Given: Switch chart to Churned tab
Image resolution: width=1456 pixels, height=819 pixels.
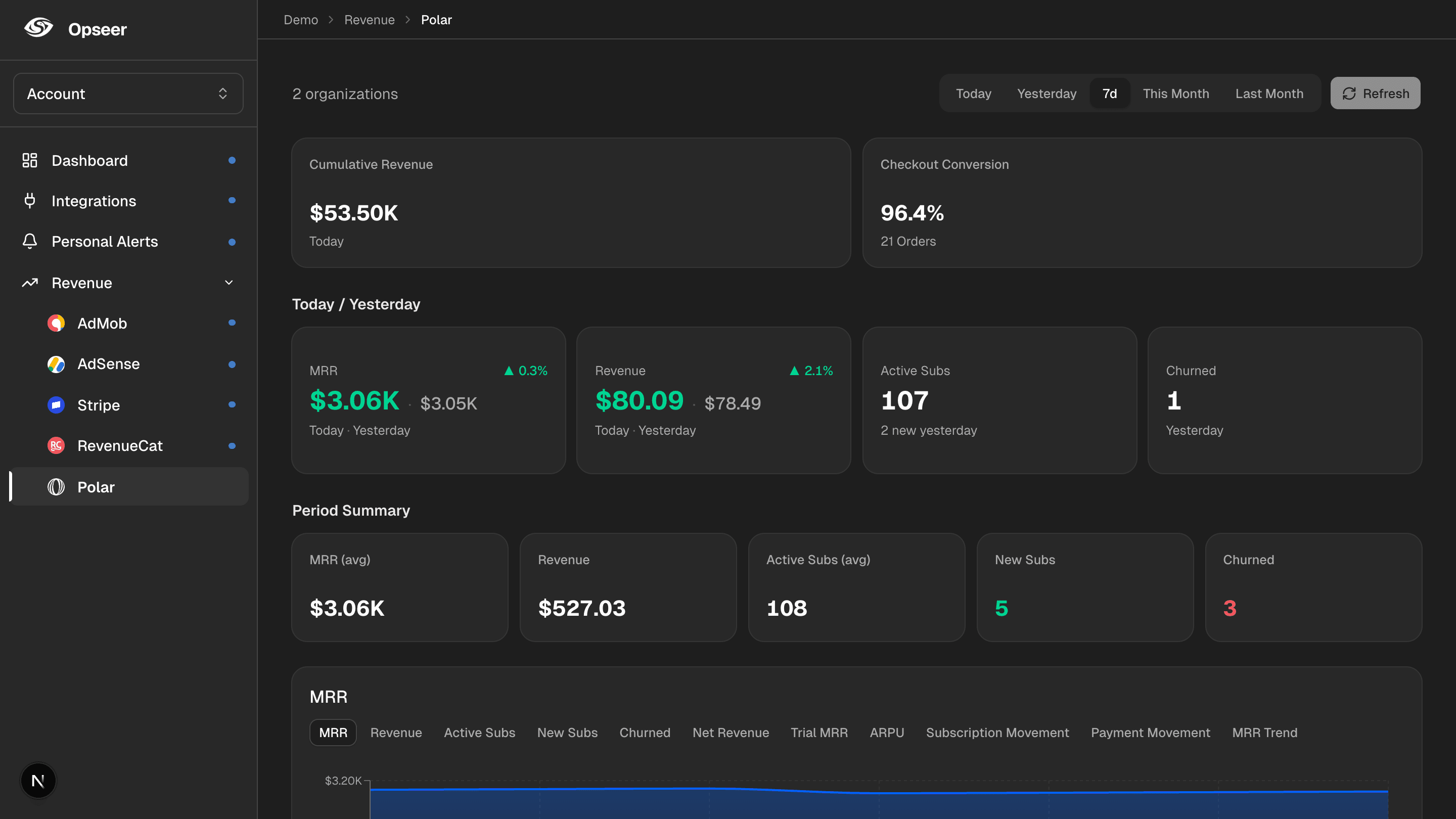Looking at the screenshot, I should coord(645,733).
